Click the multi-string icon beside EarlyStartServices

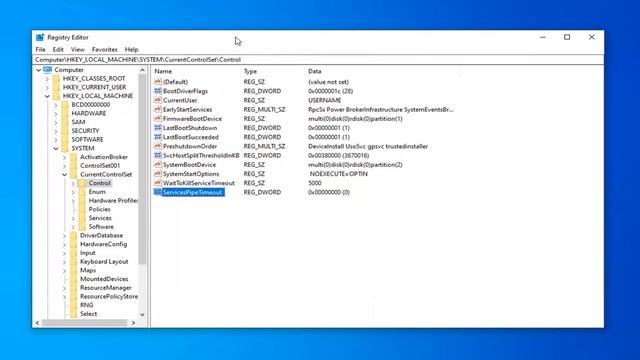pyautogui.click(x=158, y=109)
